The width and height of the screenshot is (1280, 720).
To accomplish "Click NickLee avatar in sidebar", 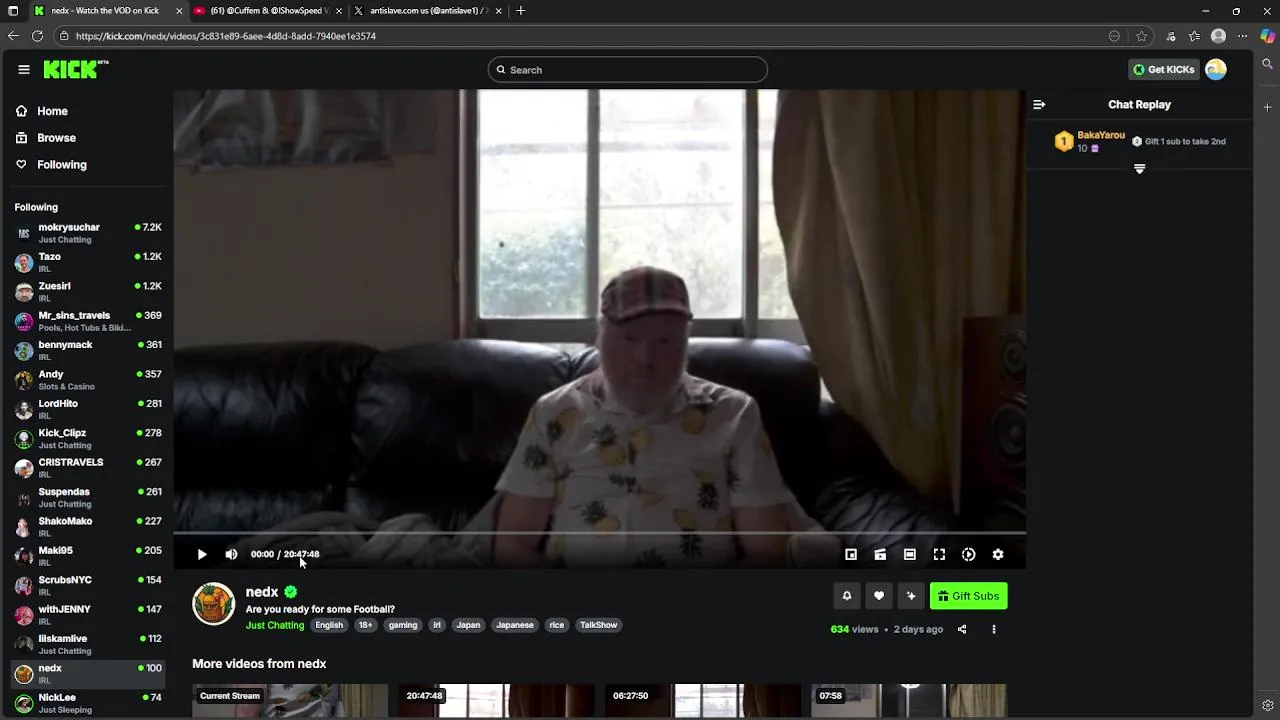I will pos(24,703).
